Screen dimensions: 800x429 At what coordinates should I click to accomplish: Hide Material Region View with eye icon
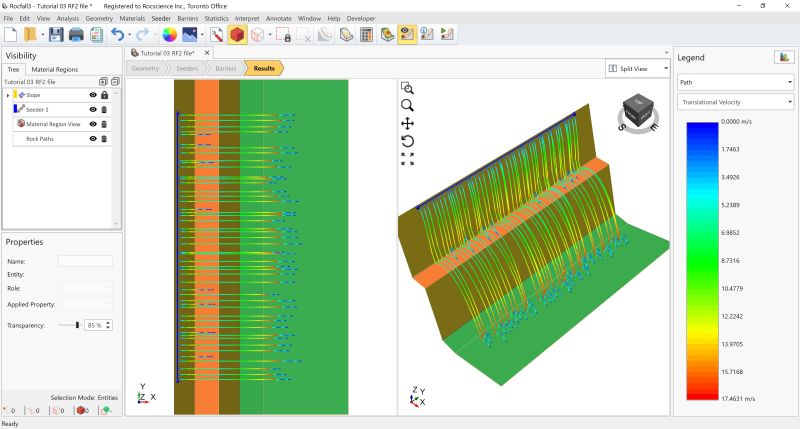(x=93, y=124)
